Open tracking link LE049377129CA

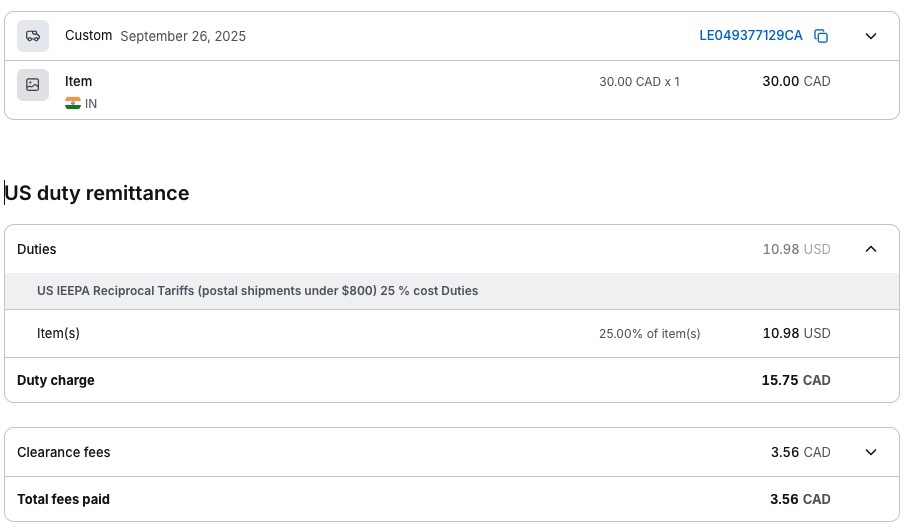click(x=750, y=36)
